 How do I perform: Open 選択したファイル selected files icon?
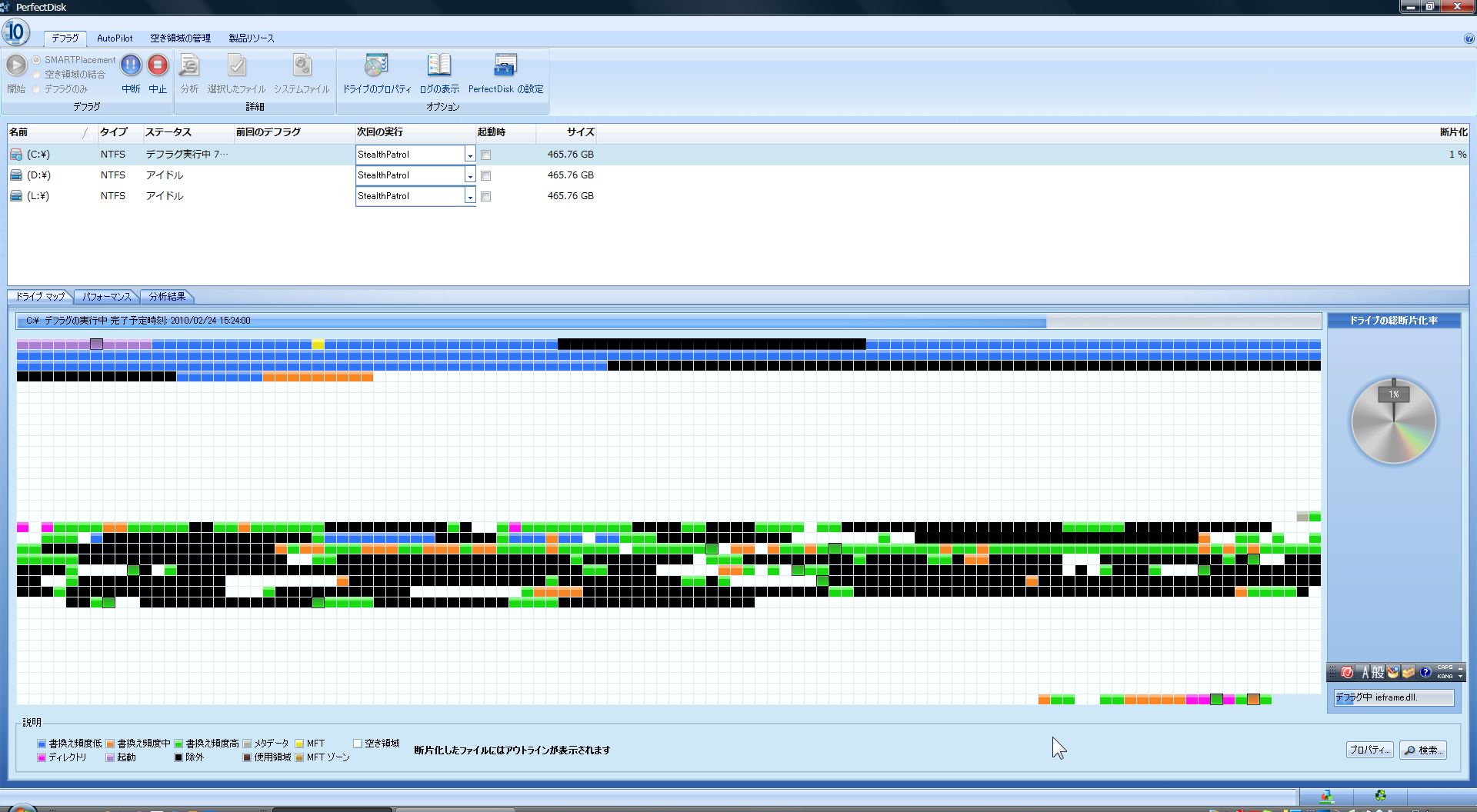tap(237, 65)
